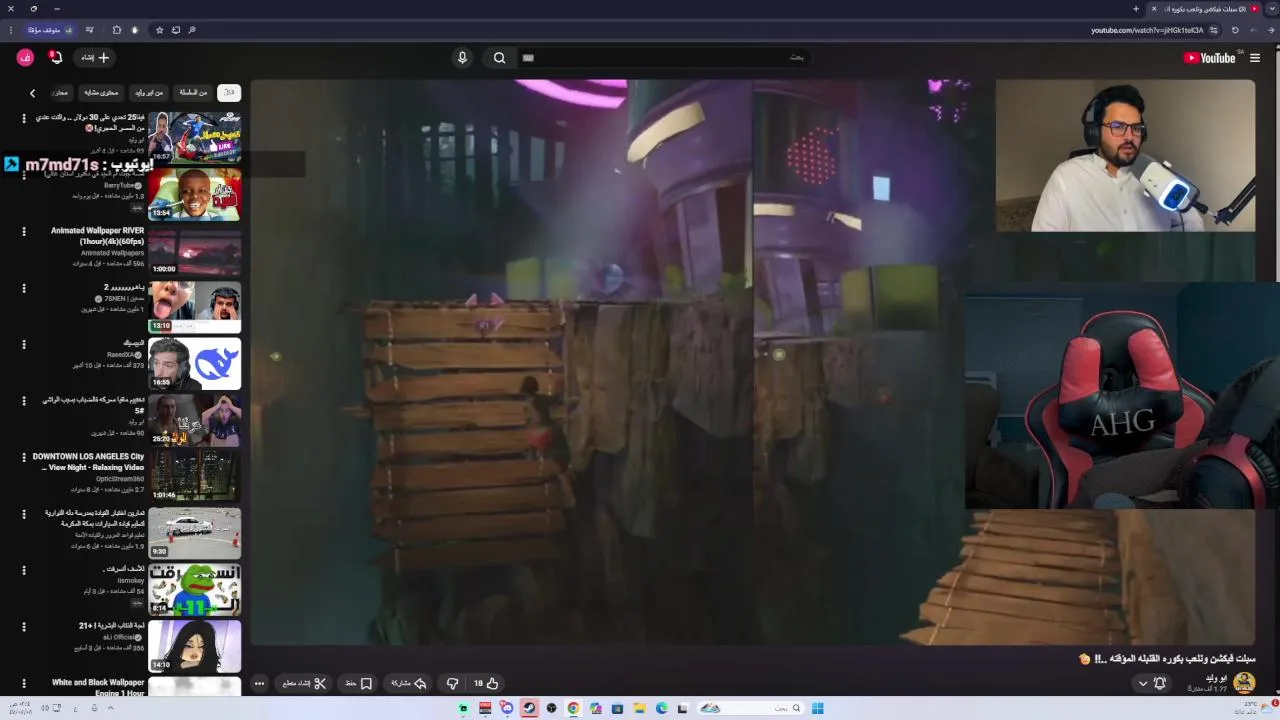Viewport: 1280px width, 720px height.
Task: Open Google Chrome from the taskbar
Action: (x=573, y=708)
